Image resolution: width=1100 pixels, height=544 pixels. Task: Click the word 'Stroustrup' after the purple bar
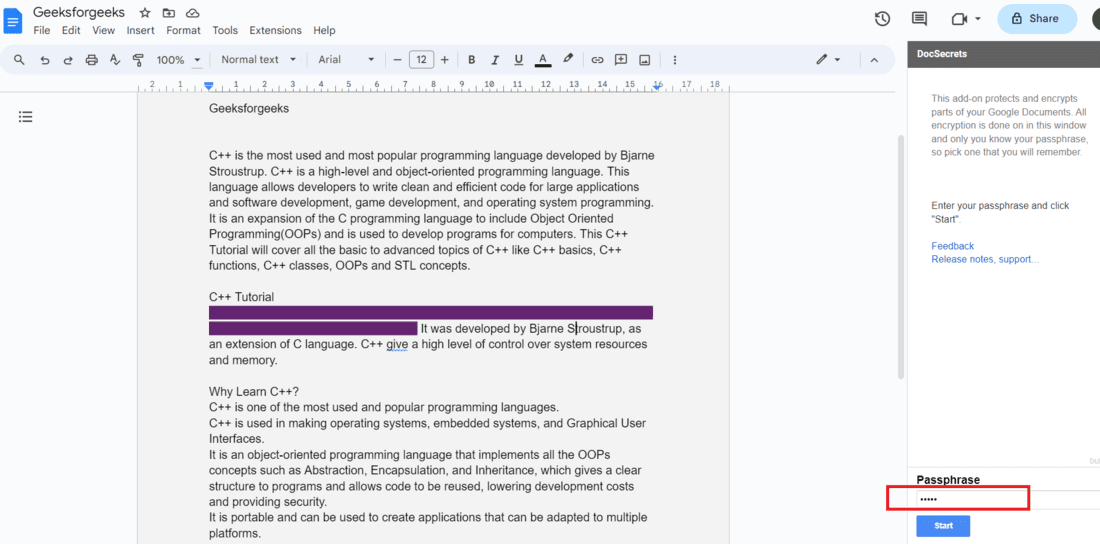(x=595, y=329)
